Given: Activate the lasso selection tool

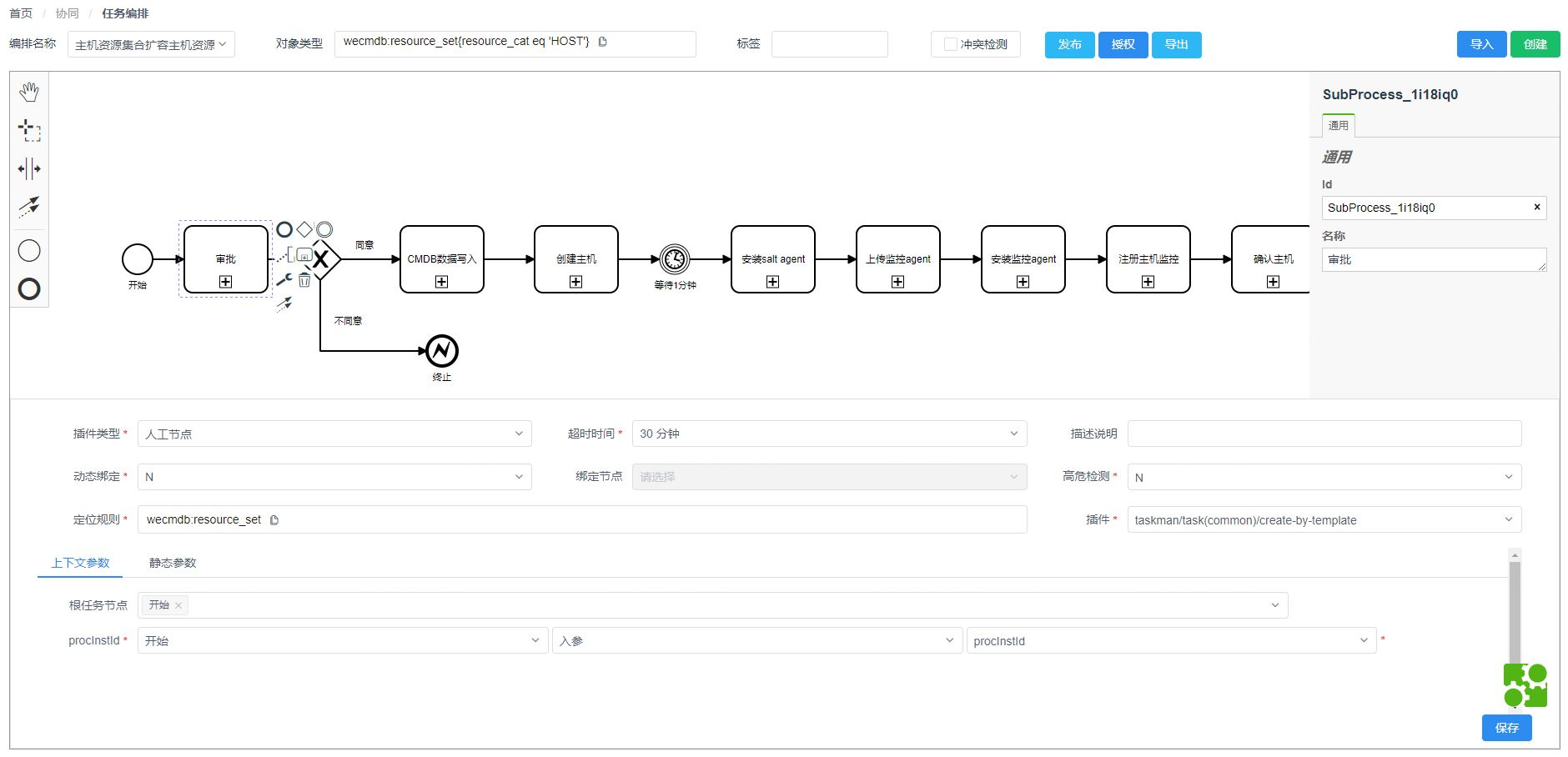Looking at the screenshot, I should coord(29,130).
